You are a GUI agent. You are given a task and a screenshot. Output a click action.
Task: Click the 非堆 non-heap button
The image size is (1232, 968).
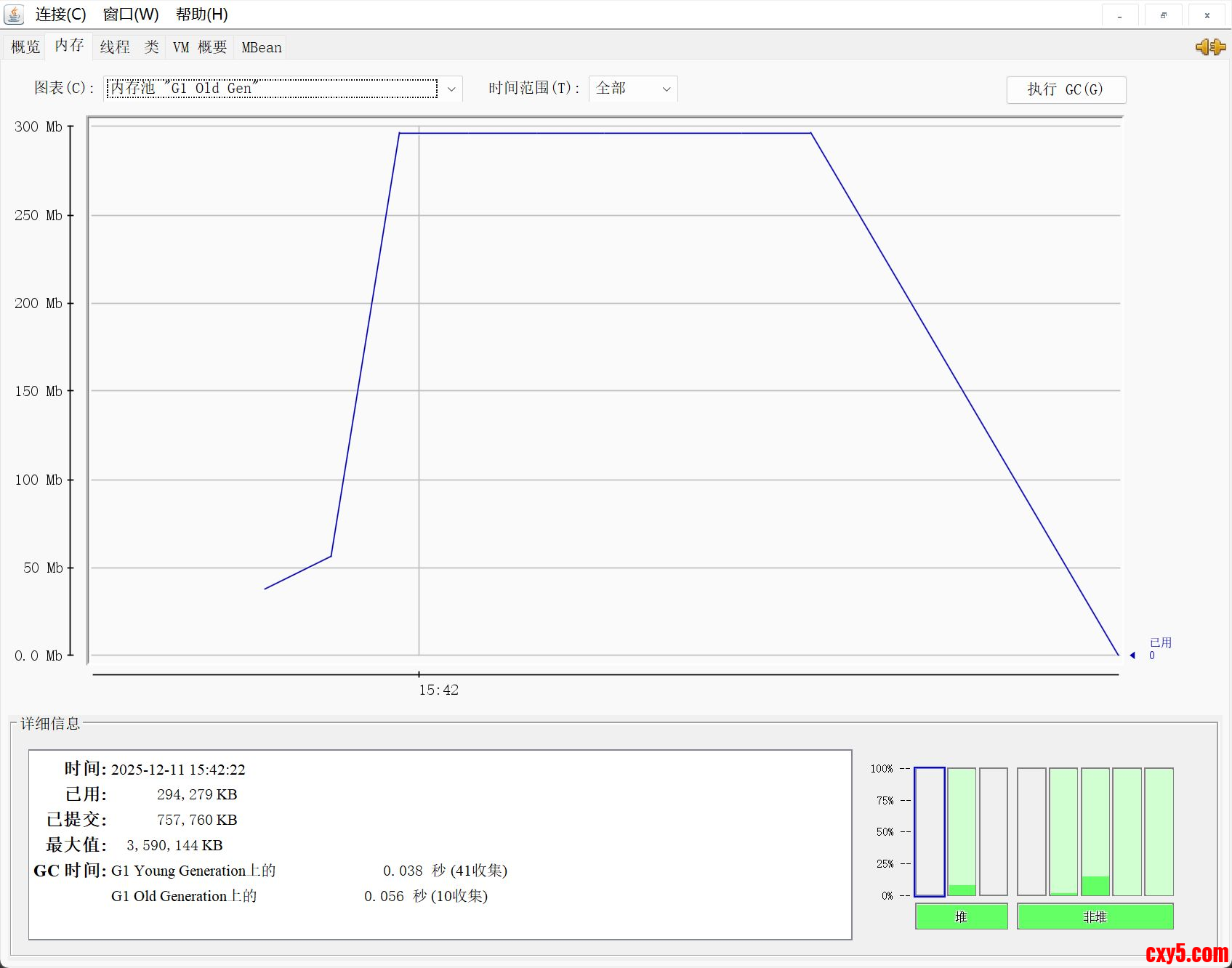(1095, 916)
